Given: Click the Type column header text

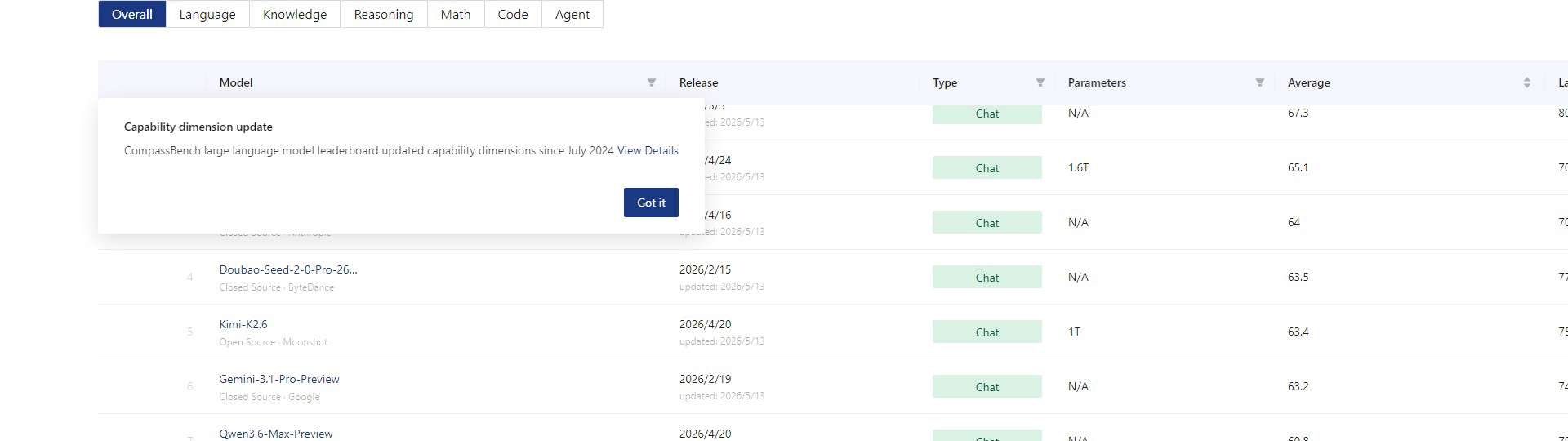Looking at the screenshot, I should (945, 82).
